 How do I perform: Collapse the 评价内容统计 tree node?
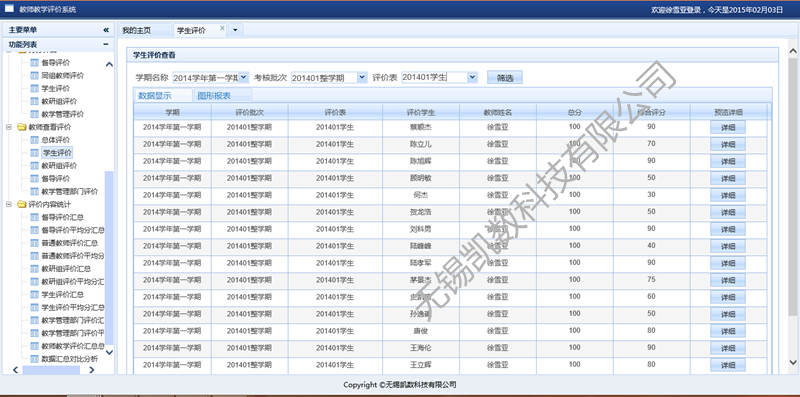pos(9,205)
